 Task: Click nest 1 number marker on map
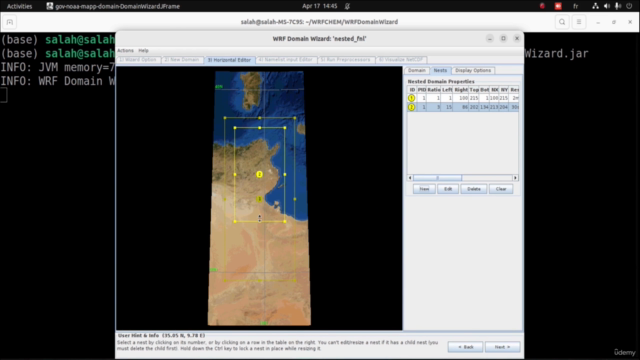259,199
